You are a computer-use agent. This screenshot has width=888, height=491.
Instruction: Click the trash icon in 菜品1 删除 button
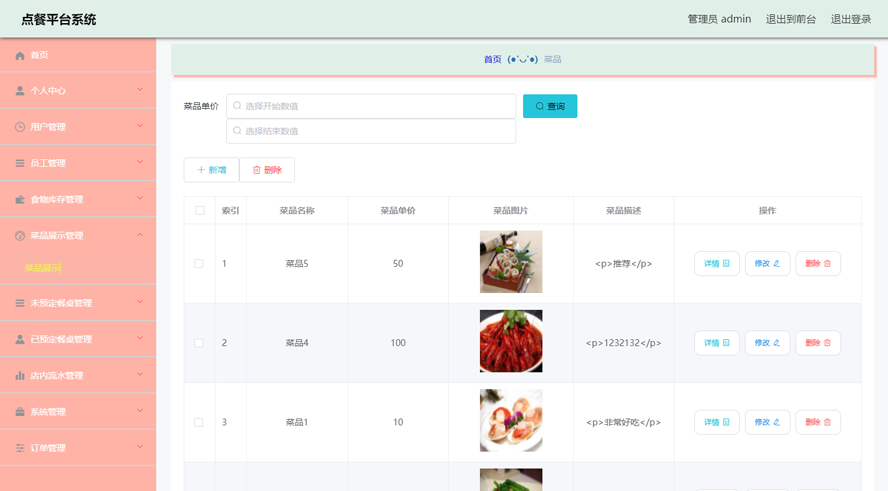tap(827, 422)
